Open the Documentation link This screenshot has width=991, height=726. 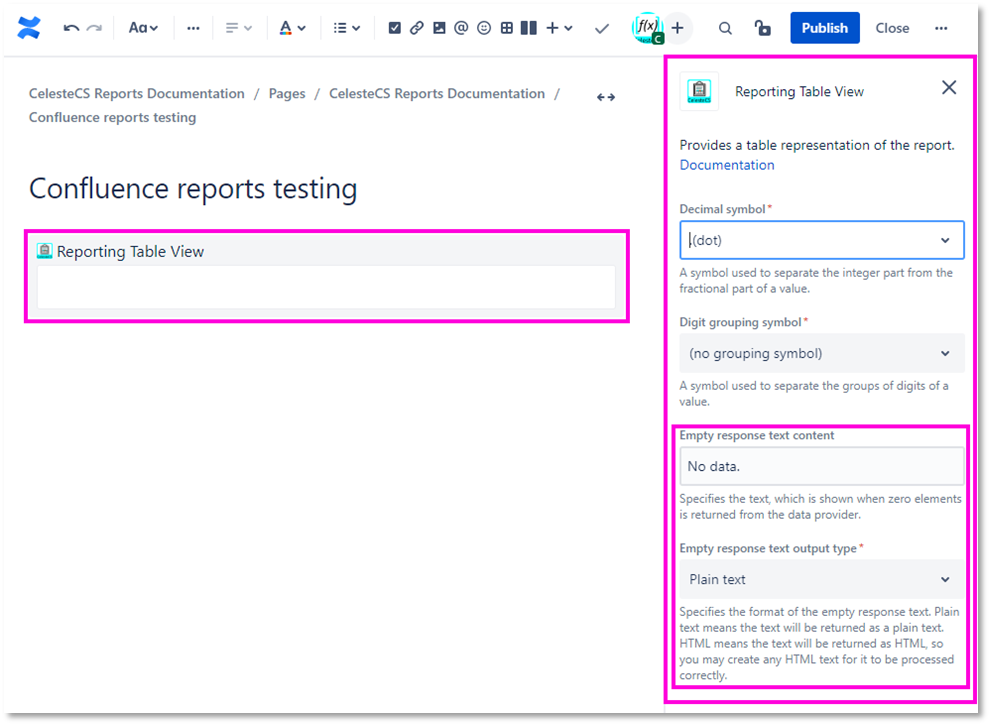point(727,165)
